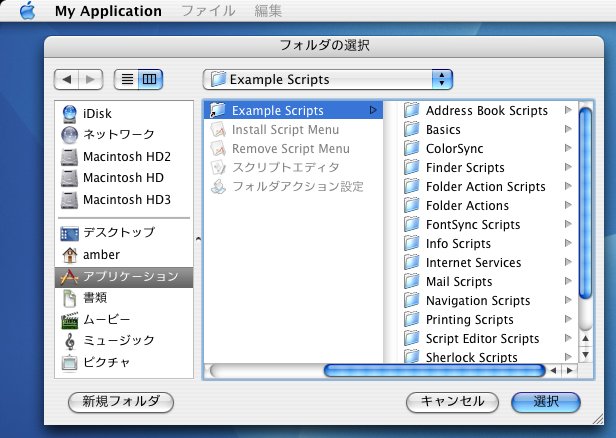Expand Folder Actions via its arrow
The image size is (616, 438).
(568, 205)
